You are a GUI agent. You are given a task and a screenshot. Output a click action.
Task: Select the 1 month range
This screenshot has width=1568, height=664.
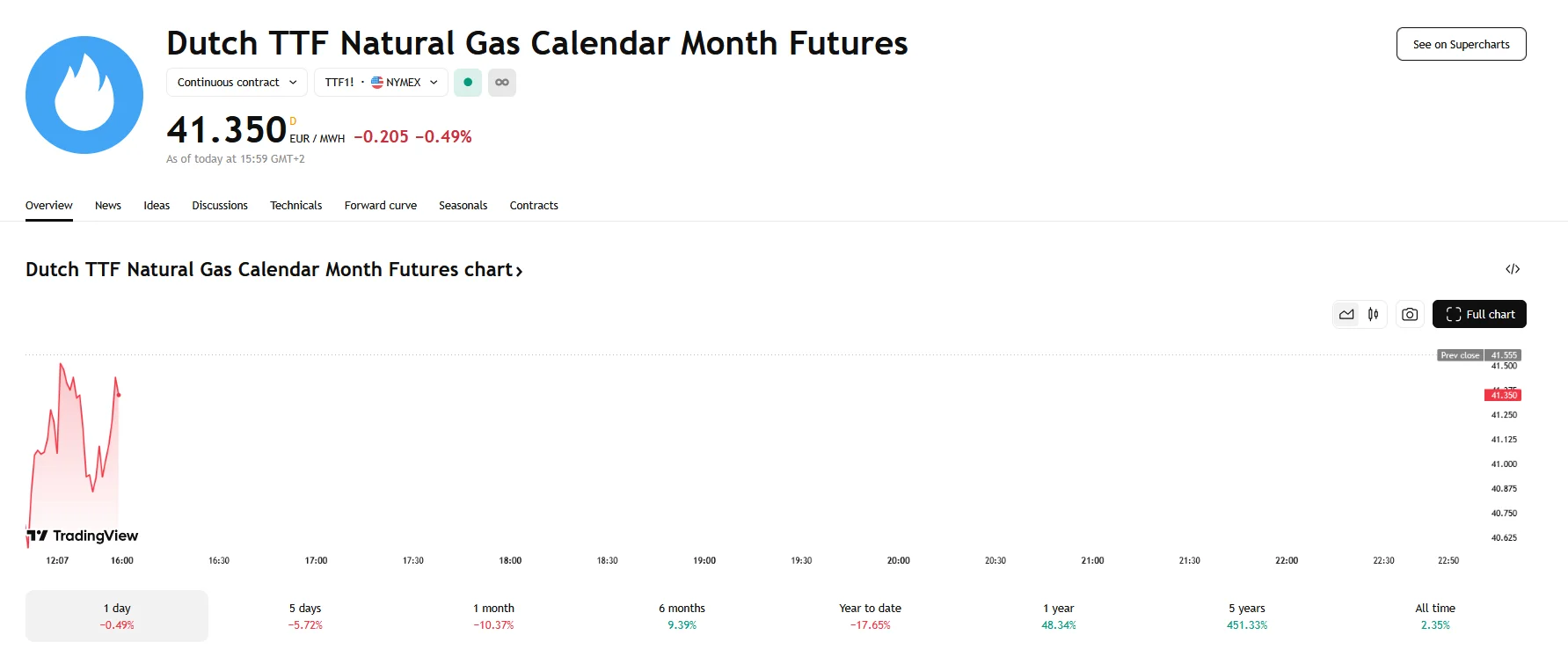click(493, 616)
